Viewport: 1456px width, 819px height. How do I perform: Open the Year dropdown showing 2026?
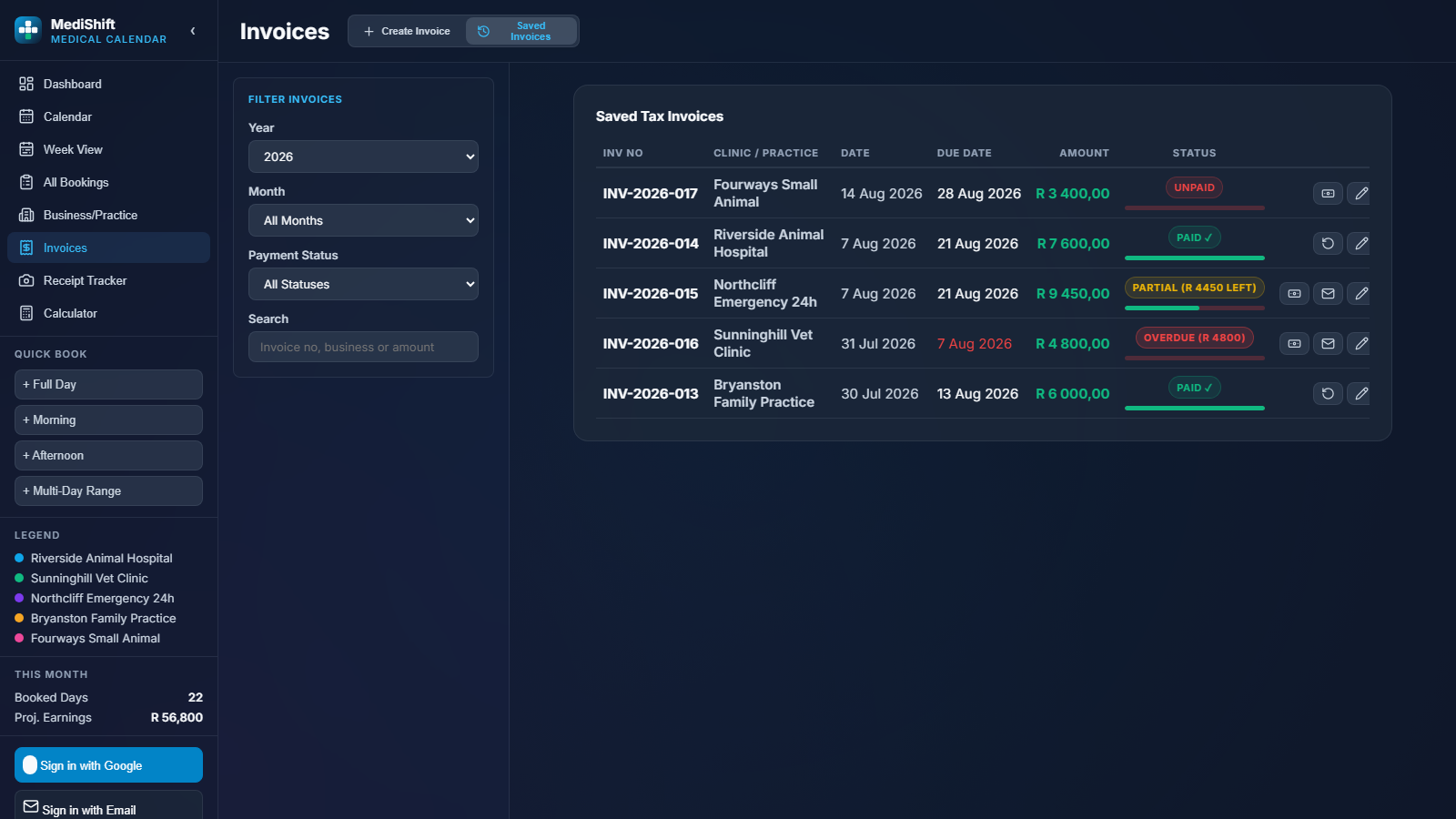(x=363, y=157)
